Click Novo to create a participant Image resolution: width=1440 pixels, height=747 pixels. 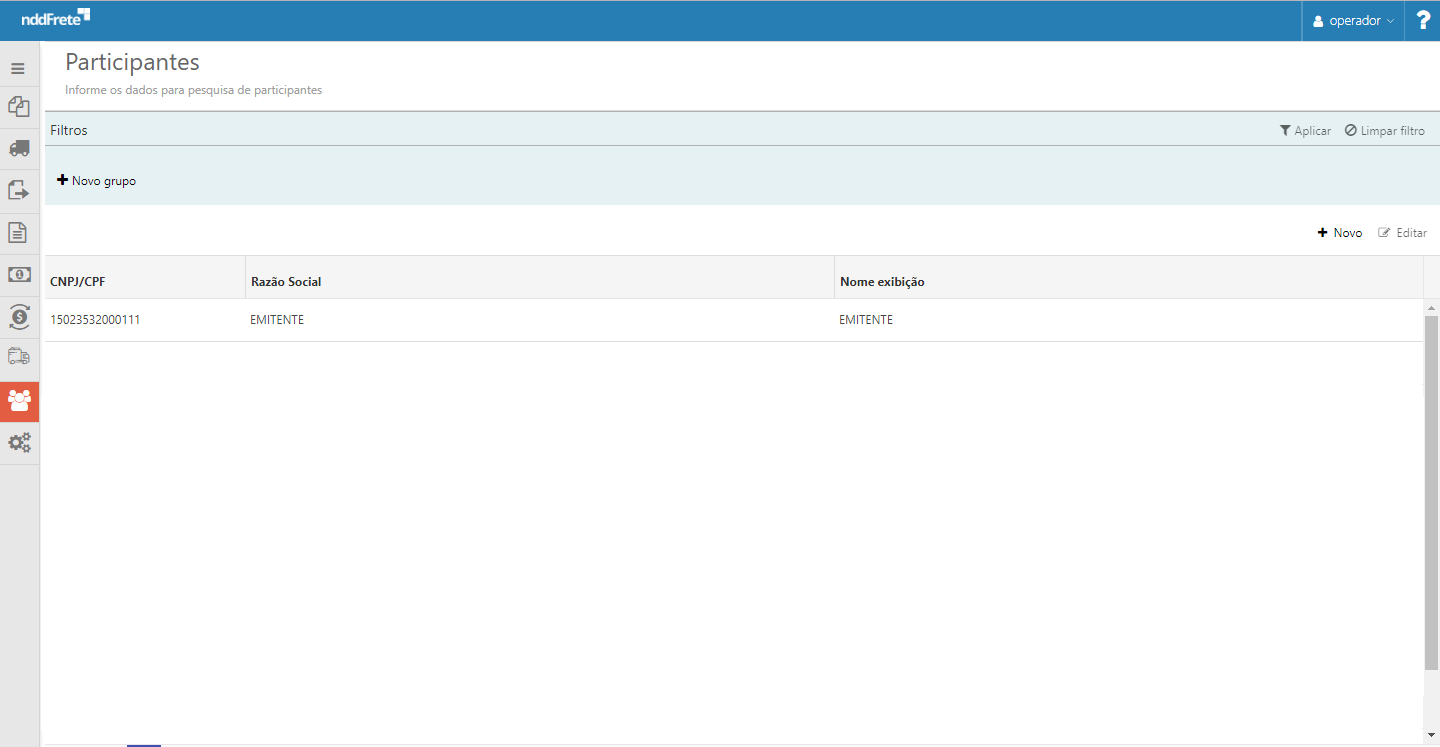(x=1340, y=233)
